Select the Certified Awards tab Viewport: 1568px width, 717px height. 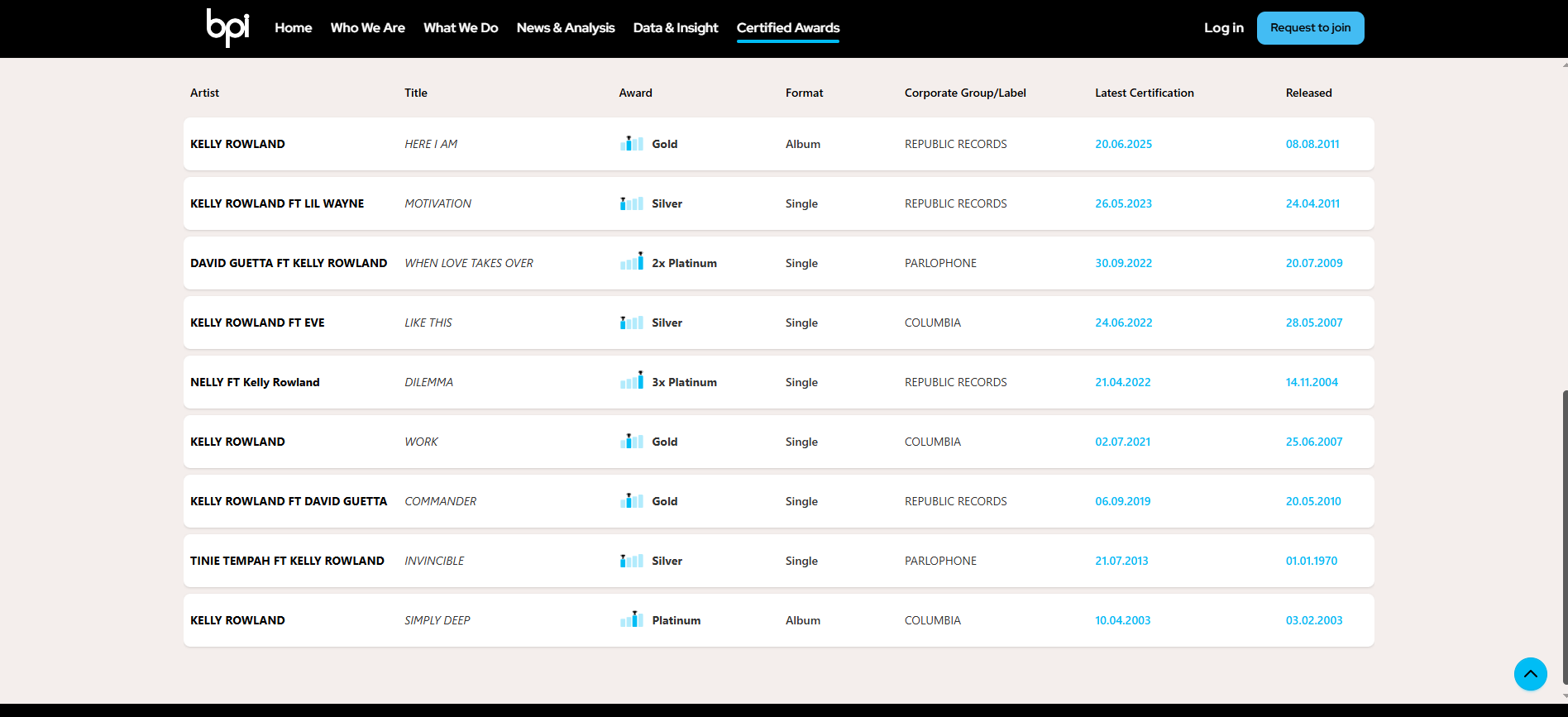788,28
